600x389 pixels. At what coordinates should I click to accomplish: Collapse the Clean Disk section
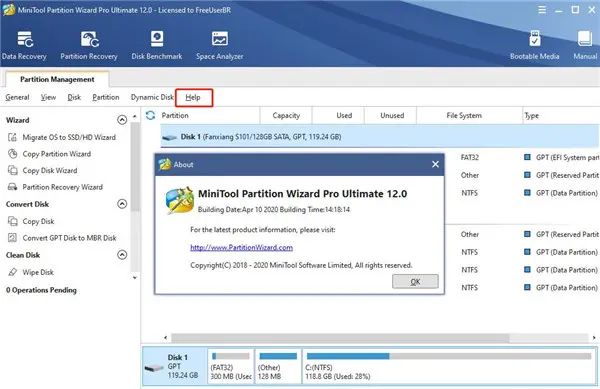click(122, 254)
